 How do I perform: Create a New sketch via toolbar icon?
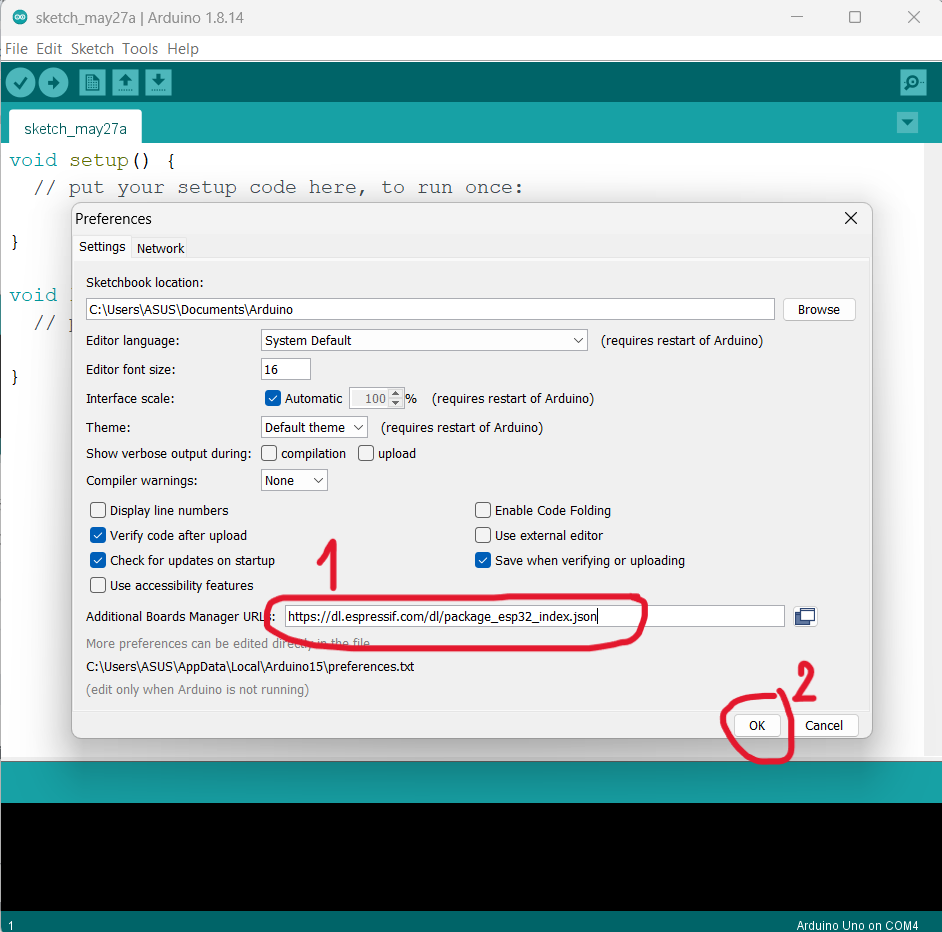coord(92,82)
